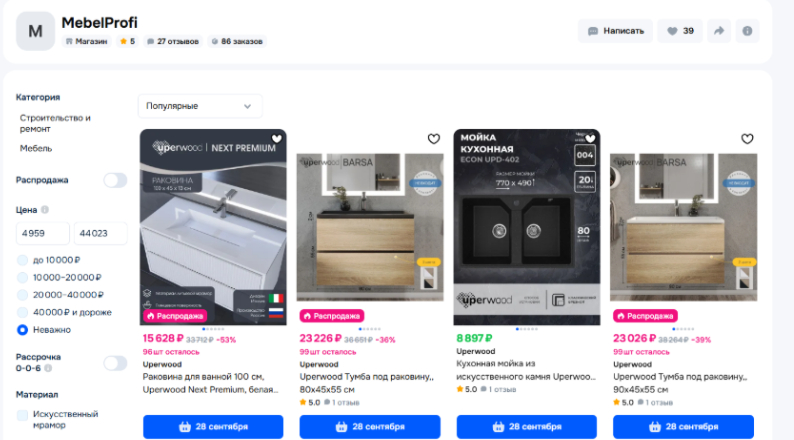
Task: Open title Uperwood Тумба под раковину 90x45x55
Action: tap(680, 383)
